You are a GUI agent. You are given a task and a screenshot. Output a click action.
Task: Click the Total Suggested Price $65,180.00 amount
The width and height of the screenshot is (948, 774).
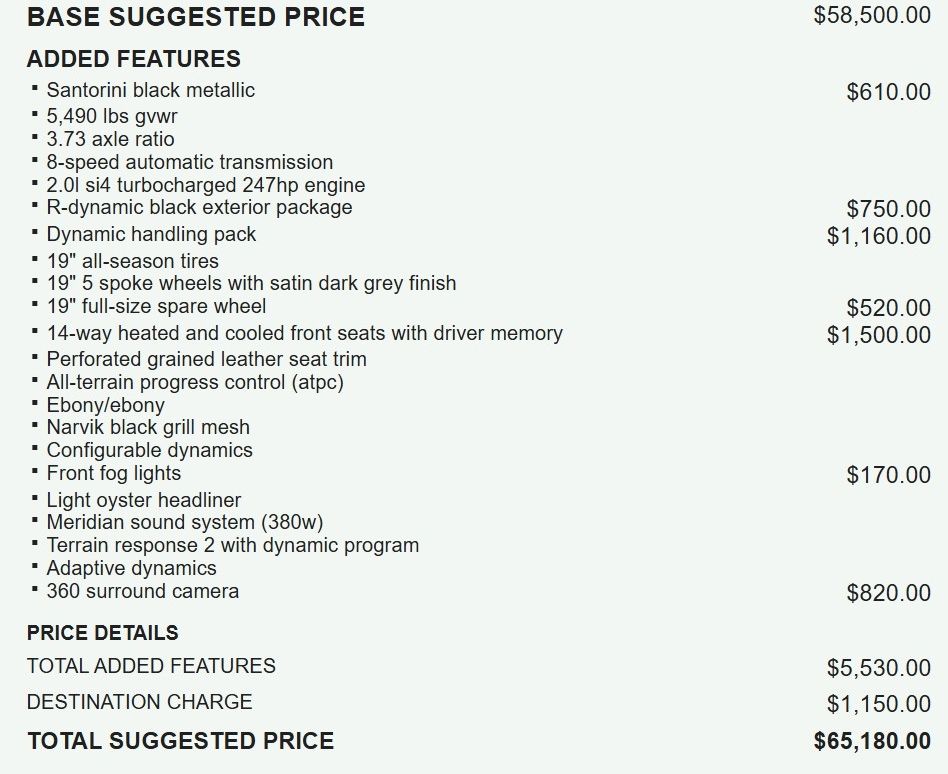click(x=872, y=741)
